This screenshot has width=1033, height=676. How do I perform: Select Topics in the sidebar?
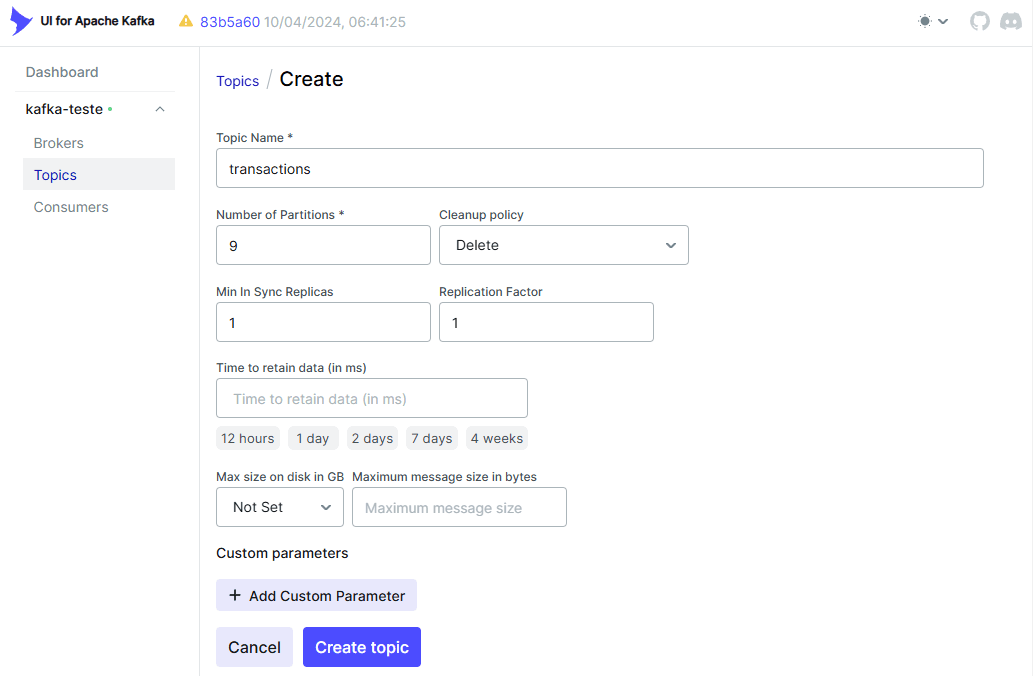99,175
